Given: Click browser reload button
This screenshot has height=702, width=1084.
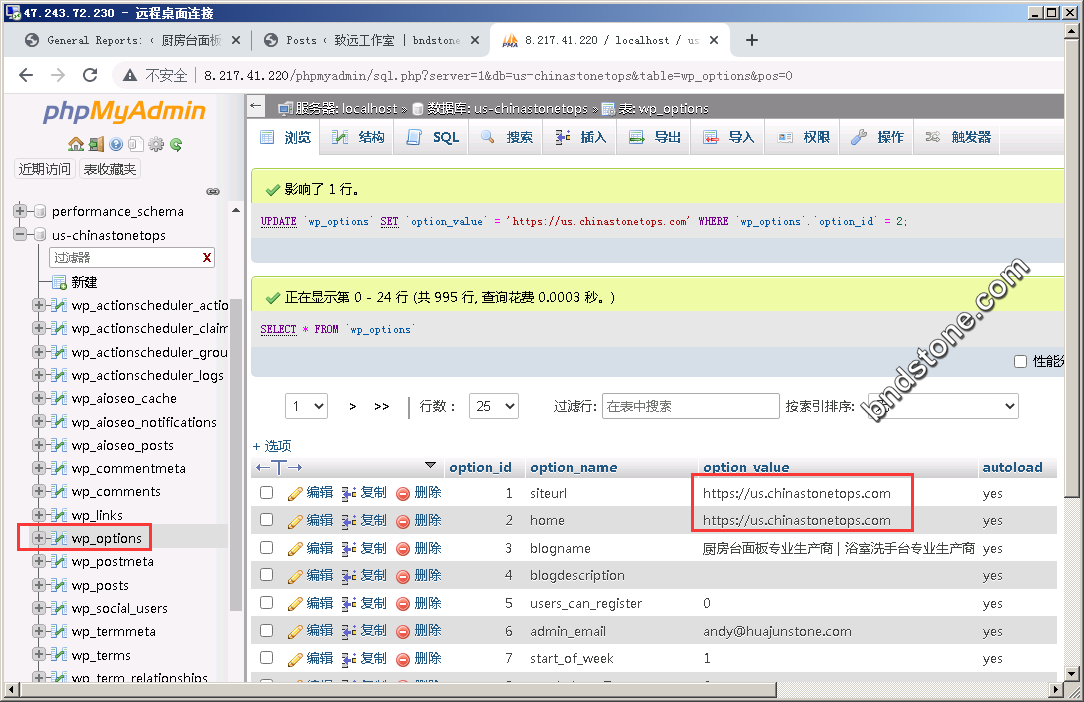Looking at the screenshot, I should (90, 75).
